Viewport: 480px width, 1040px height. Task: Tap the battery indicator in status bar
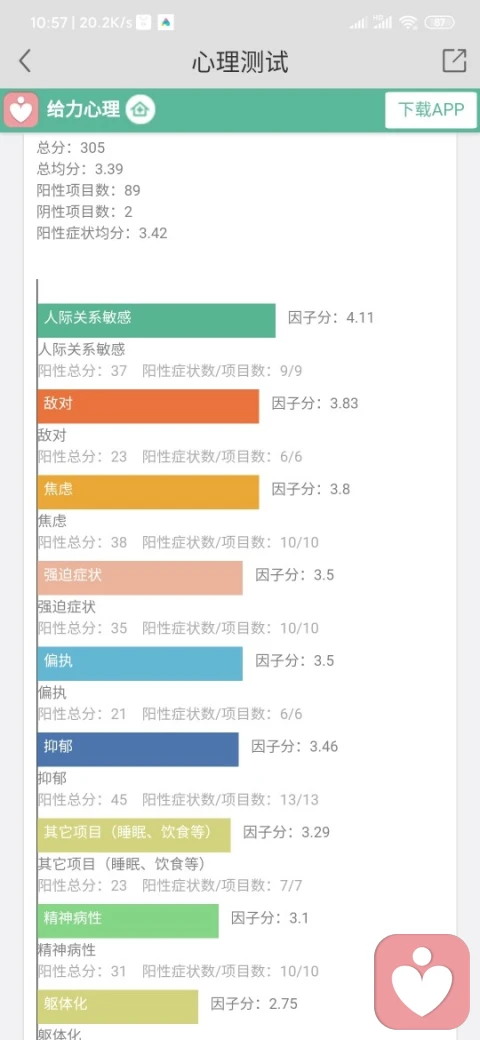pos(438,23)
